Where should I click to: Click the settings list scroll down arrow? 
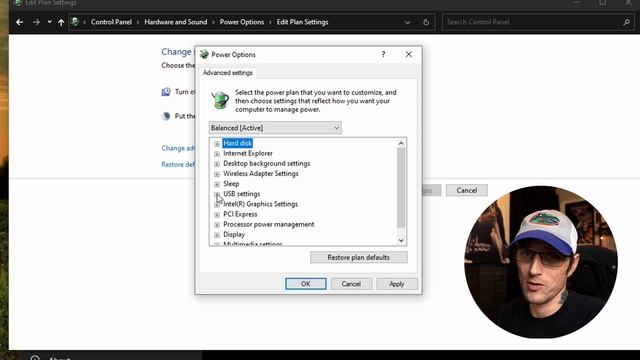click(x=401, y=240)
